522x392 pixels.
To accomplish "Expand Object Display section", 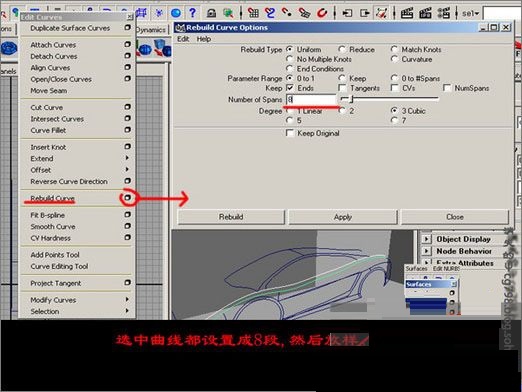I will [x=426, y=239].
